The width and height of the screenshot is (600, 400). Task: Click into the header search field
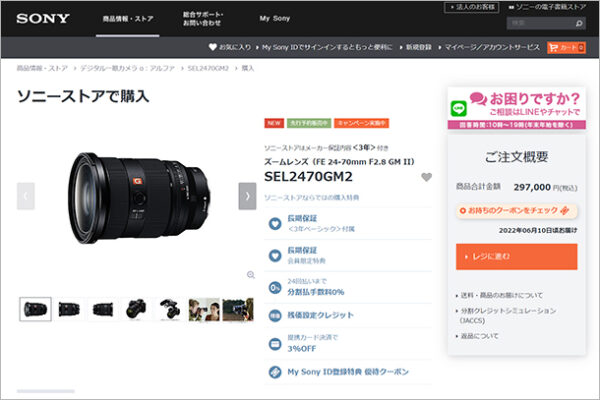point(540,23)
